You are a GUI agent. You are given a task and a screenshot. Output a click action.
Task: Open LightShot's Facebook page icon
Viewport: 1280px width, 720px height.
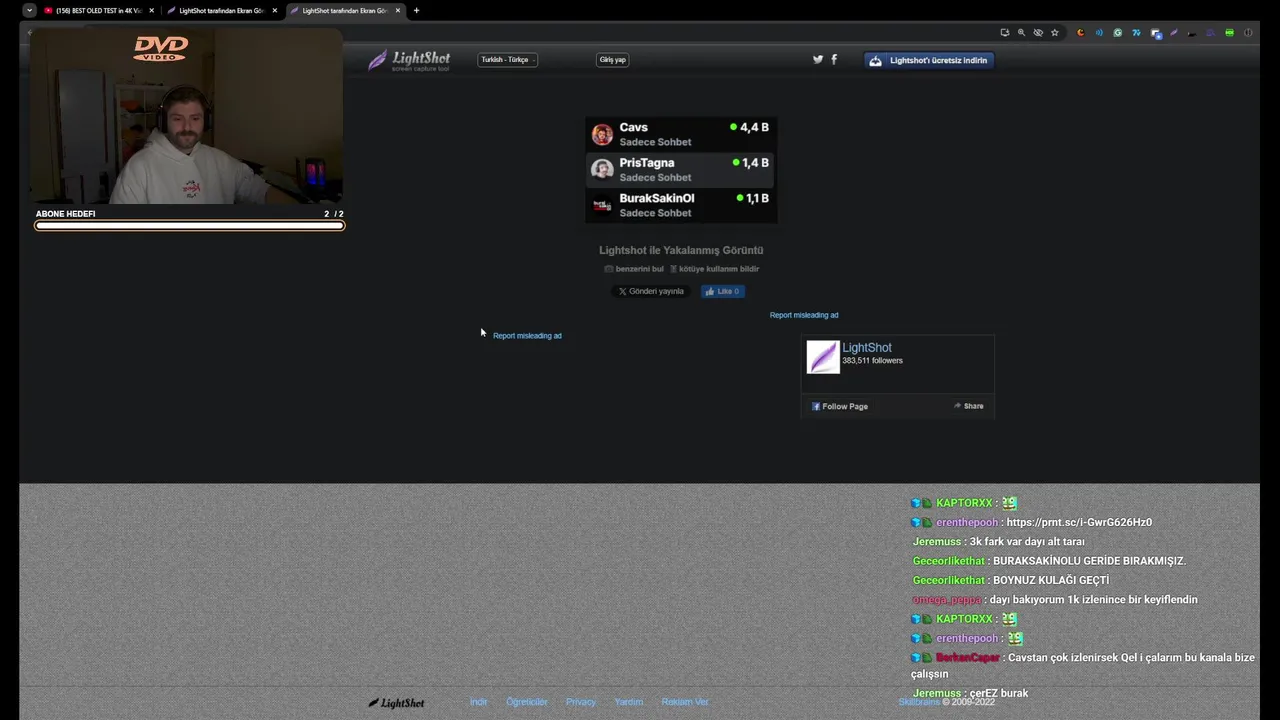[834, 60]
